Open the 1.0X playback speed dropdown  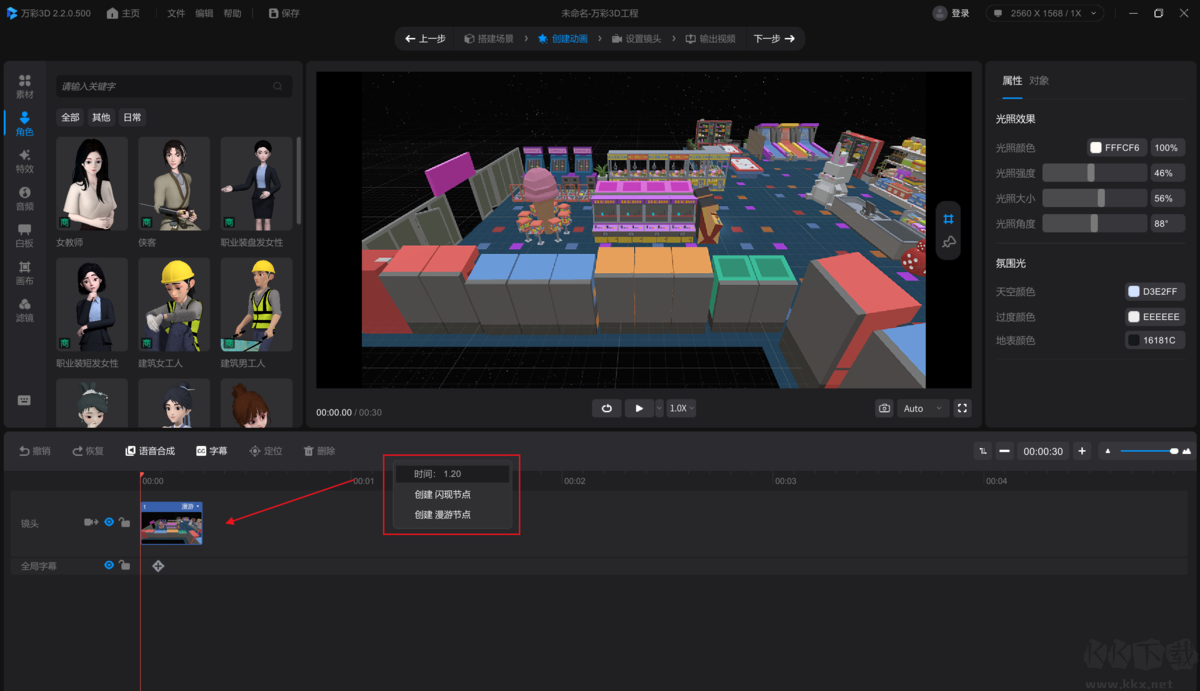(681, 408)
